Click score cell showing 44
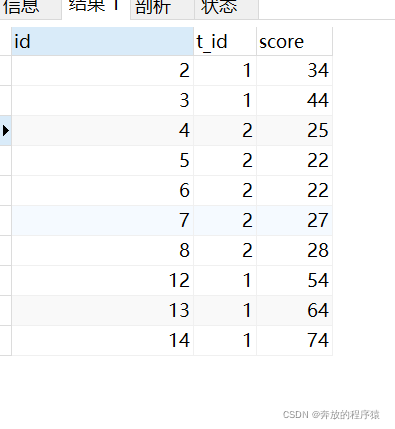Screen dimensions: 395x429 [x=295, y=101]
